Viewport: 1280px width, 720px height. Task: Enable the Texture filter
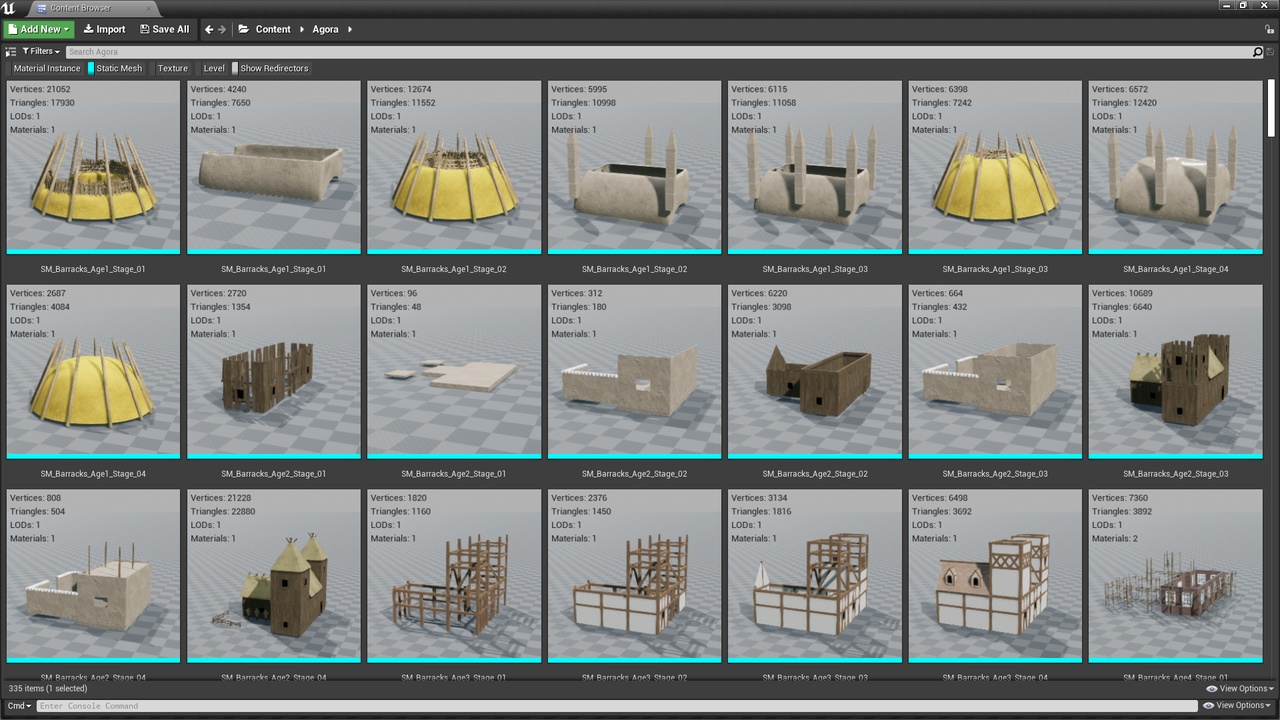tap(172, 69)
